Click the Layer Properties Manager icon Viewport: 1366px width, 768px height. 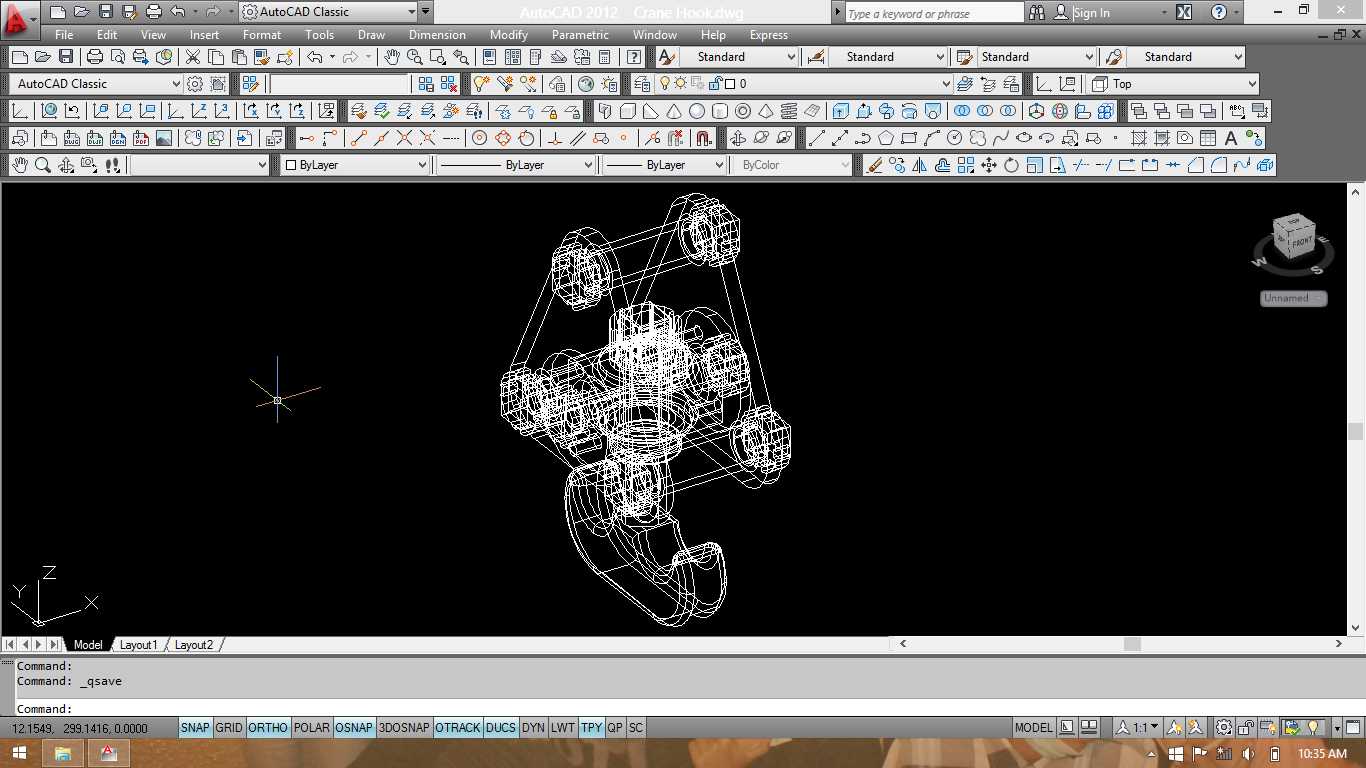click(x=641, y=84)
